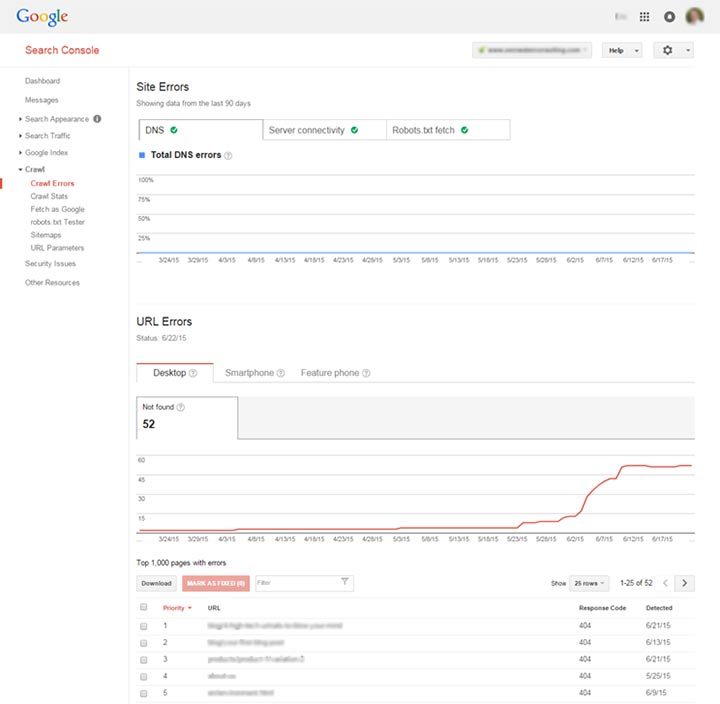
Task: Open the 25 rows dropdown
Action: [589, 583]
